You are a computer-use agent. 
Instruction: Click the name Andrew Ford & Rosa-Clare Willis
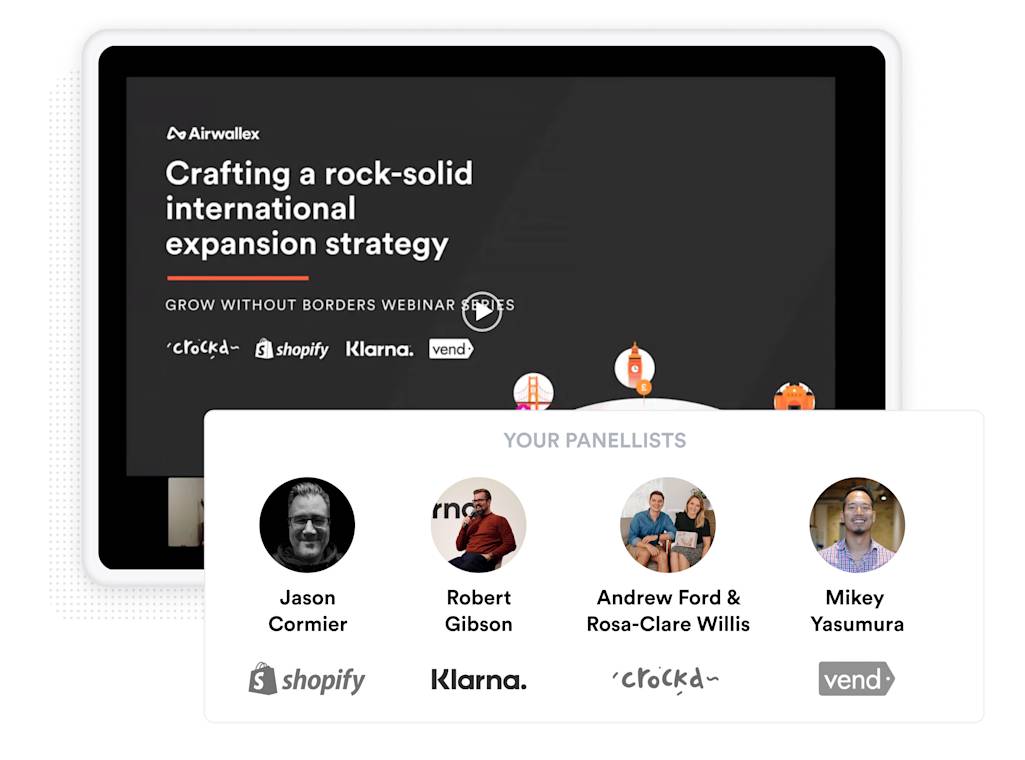coord(668,610)
